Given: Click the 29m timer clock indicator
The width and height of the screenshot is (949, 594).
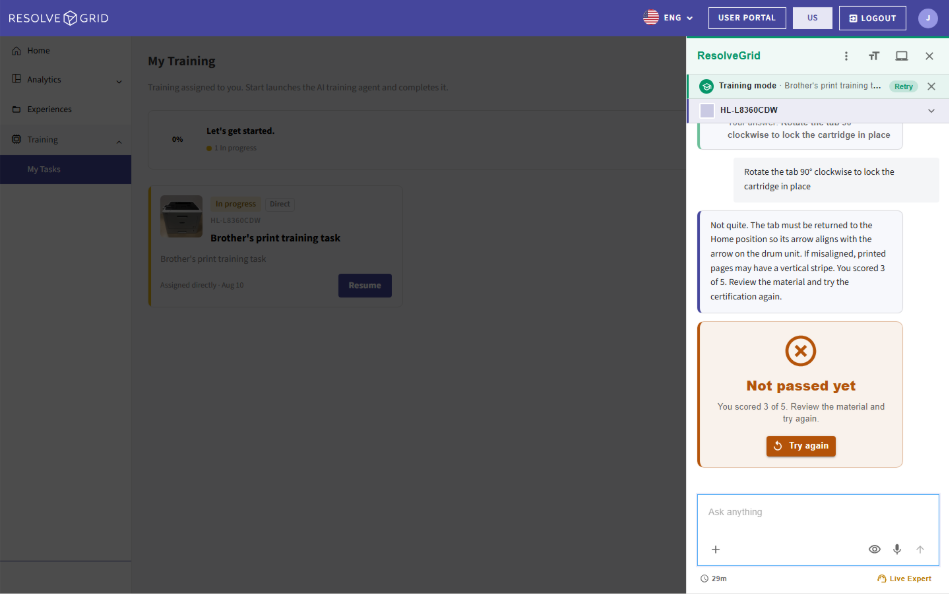Looking at the screenshot, I should coord(713,578).
